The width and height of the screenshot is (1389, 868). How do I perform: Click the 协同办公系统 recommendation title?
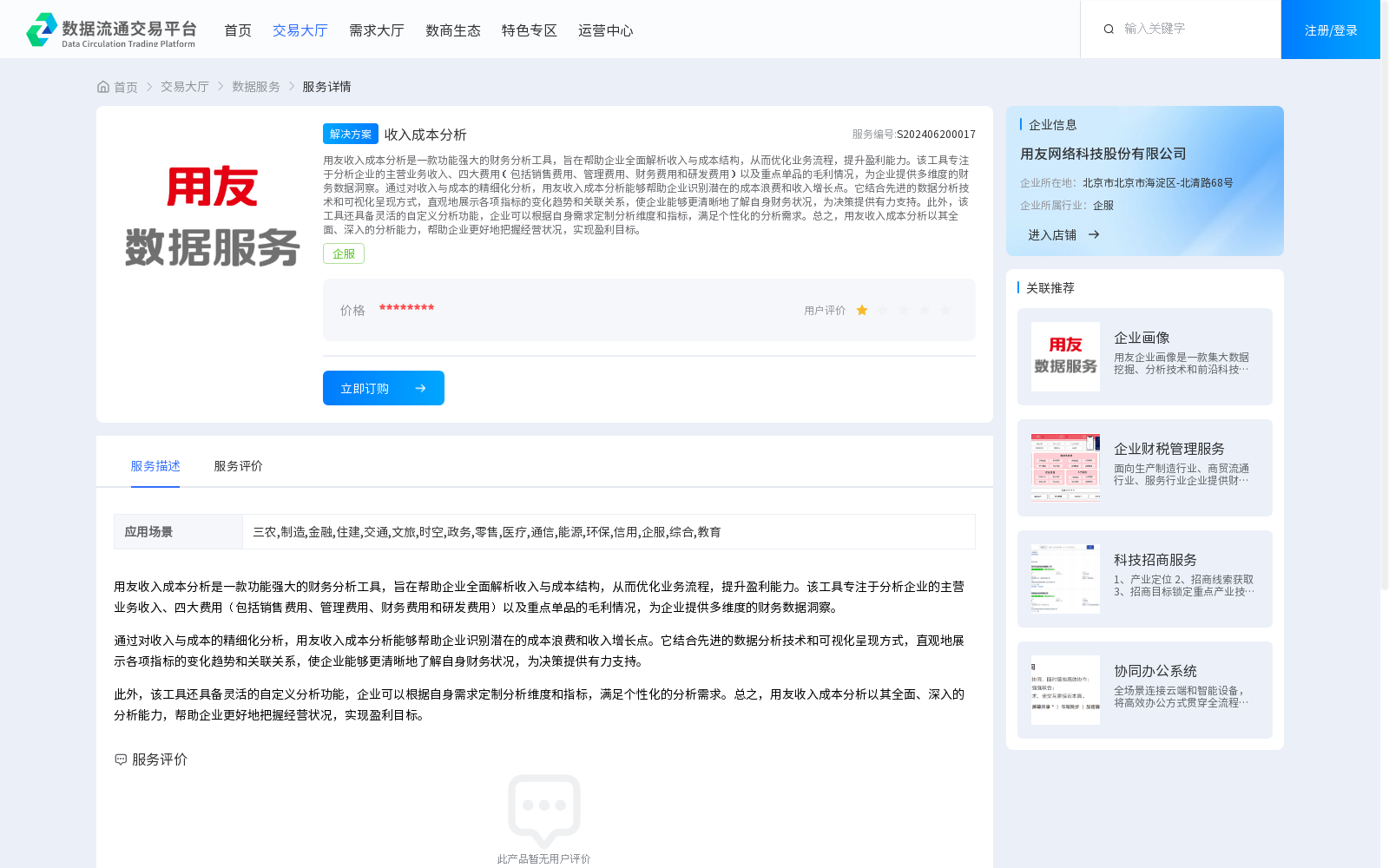point(1155,671)
